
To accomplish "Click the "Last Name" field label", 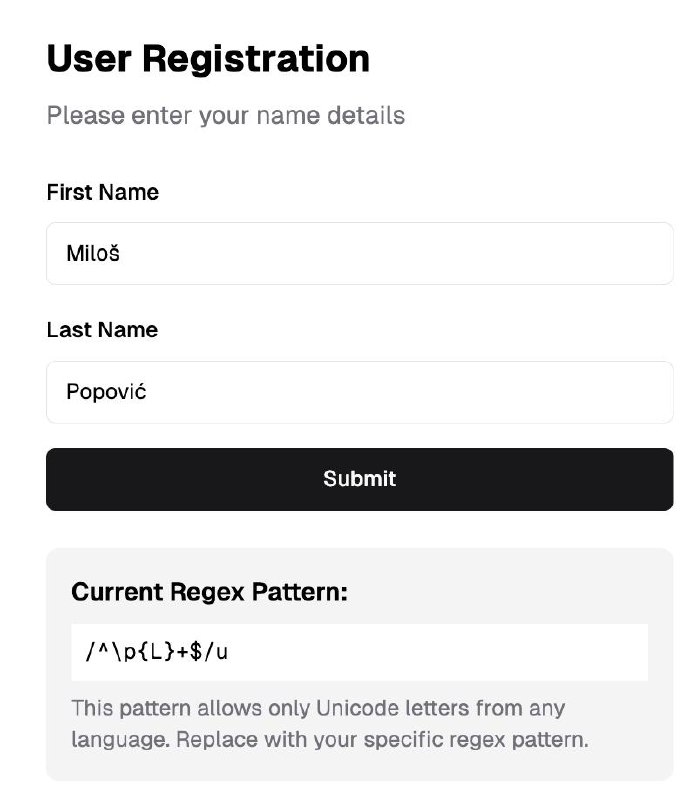I will coord(102,330).
